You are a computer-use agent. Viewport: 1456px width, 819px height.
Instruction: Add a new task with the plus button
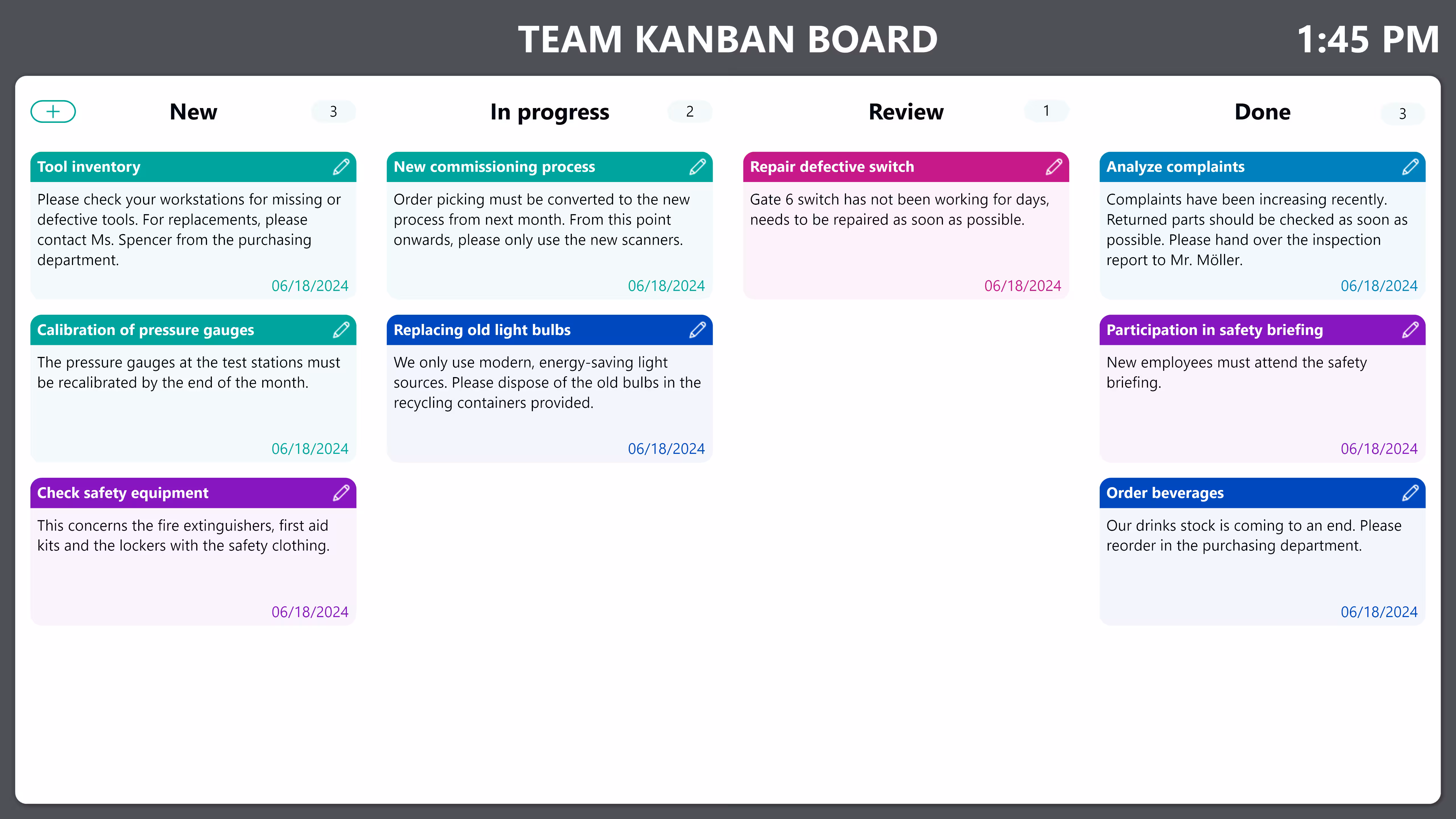coord(53,111)
